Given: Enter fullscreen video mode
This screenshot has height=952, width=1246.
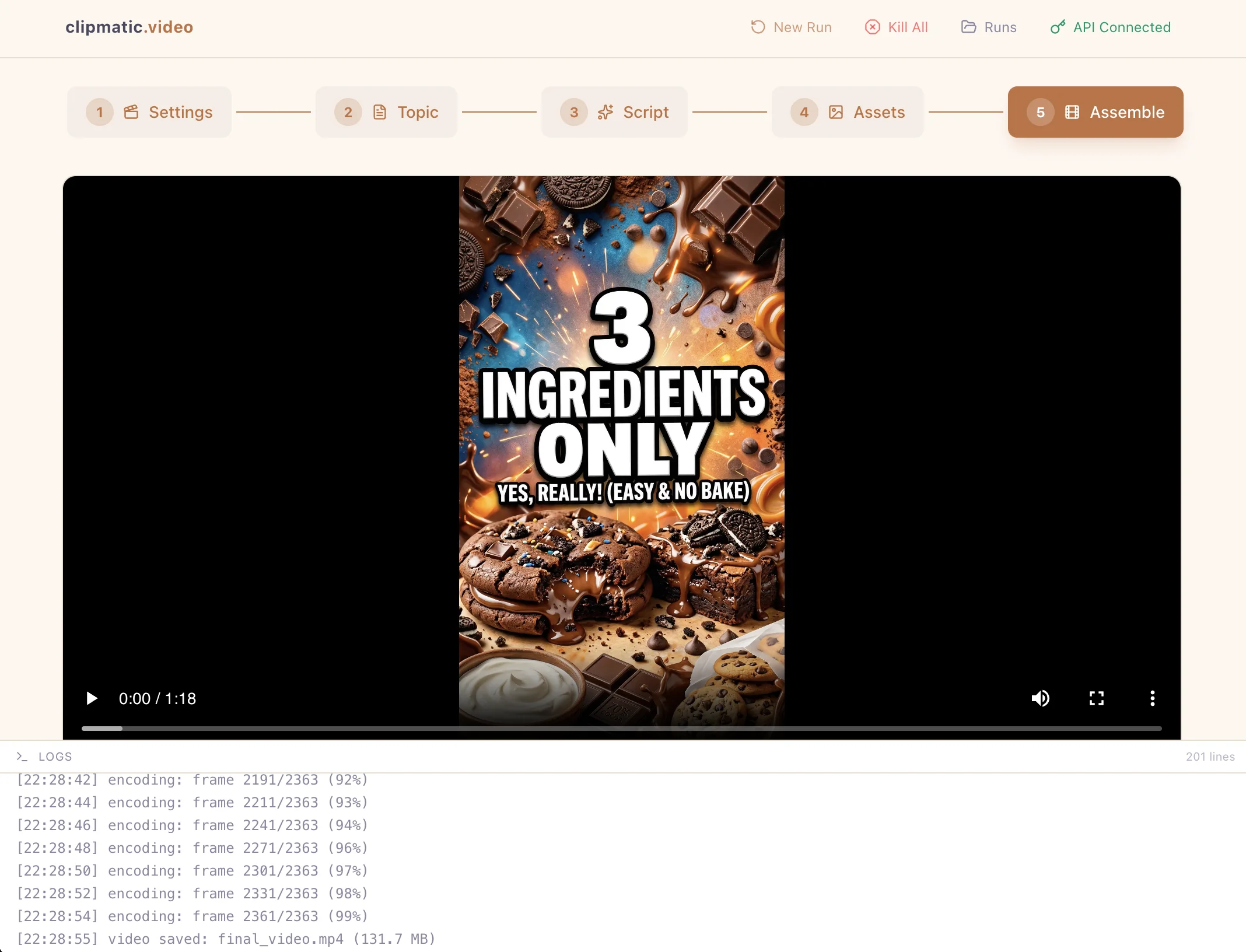Looking at the screenshot, I should (x=1096, y=698).
